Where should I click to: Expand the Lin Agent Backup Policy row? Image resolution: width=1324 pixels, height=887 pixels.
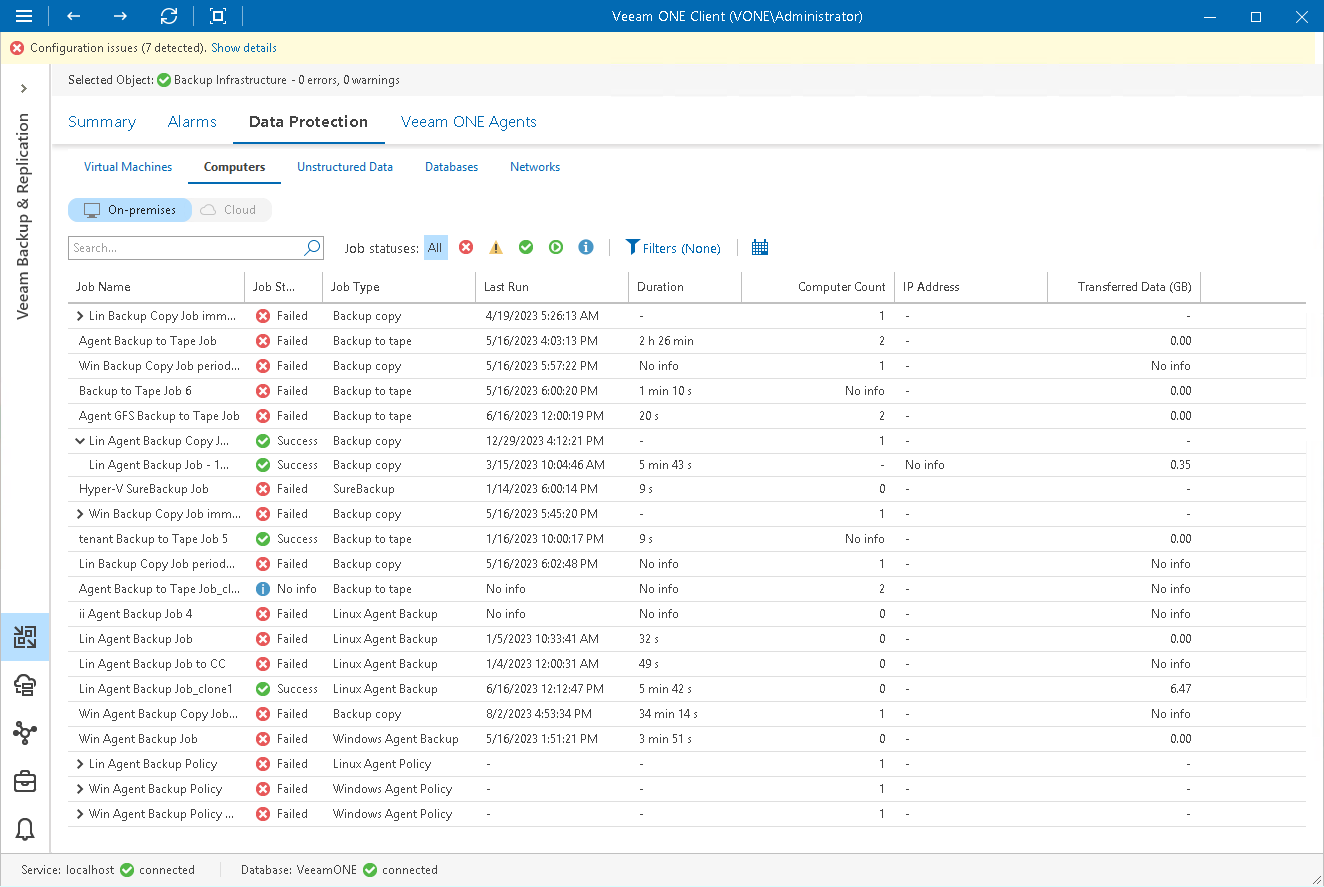80,764
